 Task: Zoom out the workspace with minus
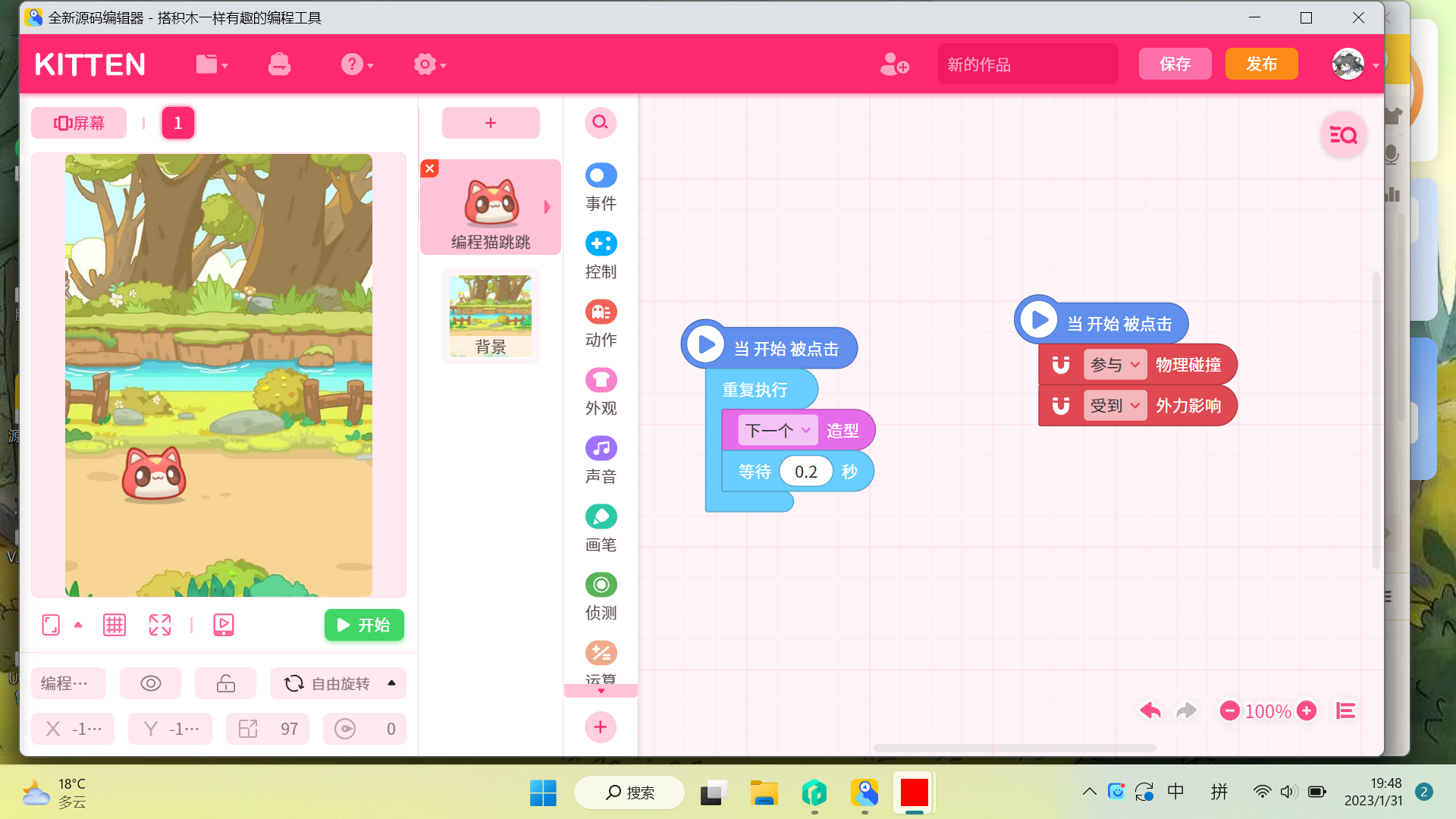click(x=1229, y=711)
